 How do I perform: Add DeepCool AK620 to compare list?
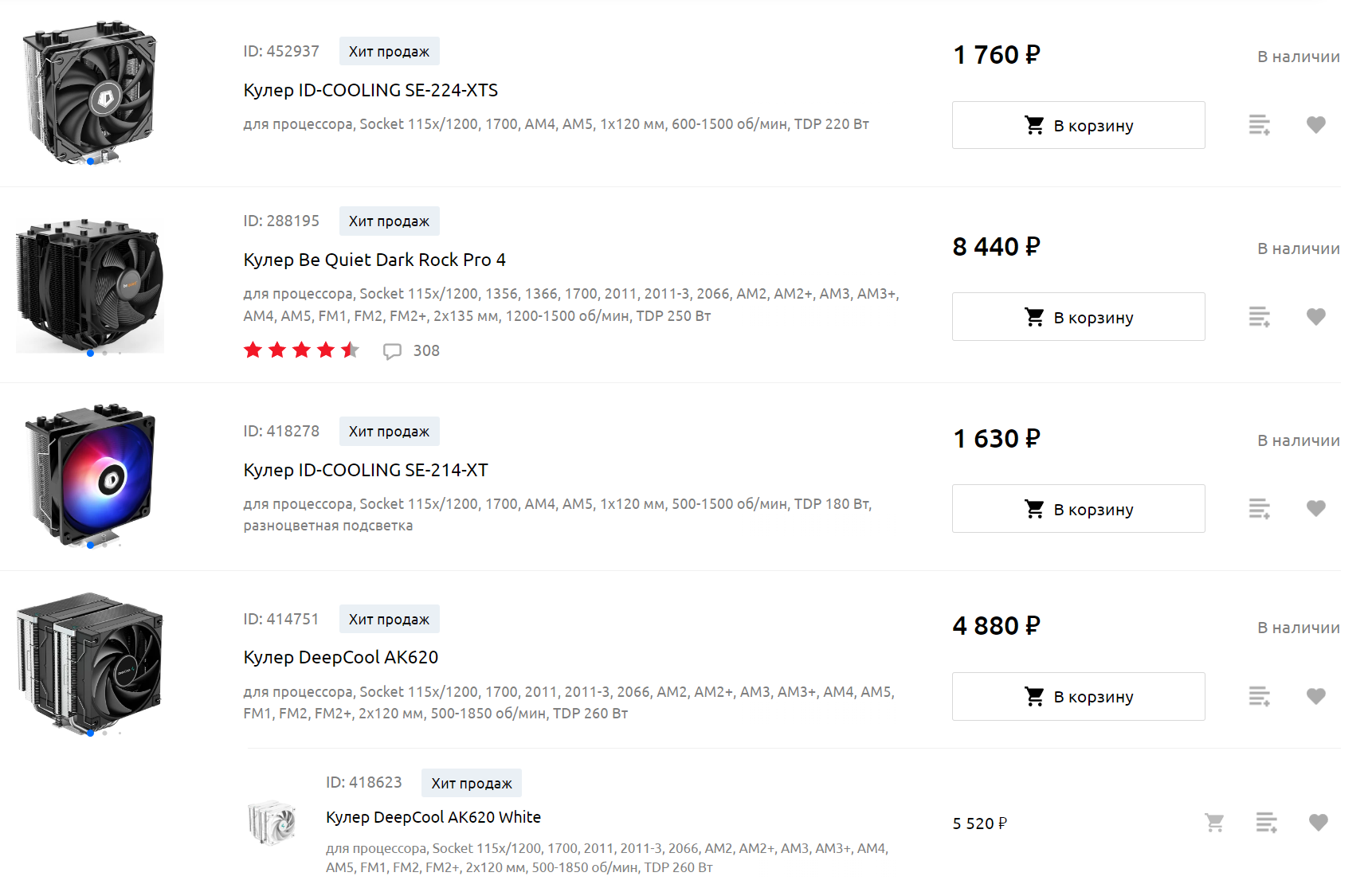click(1259, 697)
